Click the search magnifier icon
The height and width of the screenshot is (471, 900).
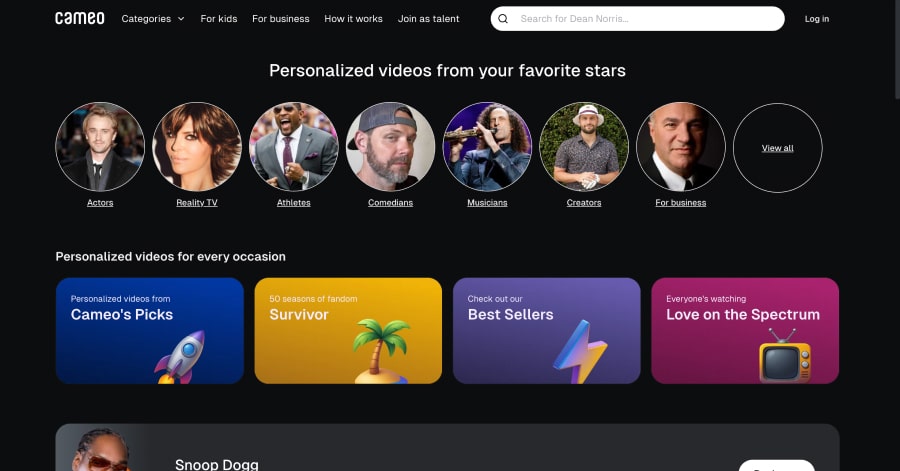(503, 19)
